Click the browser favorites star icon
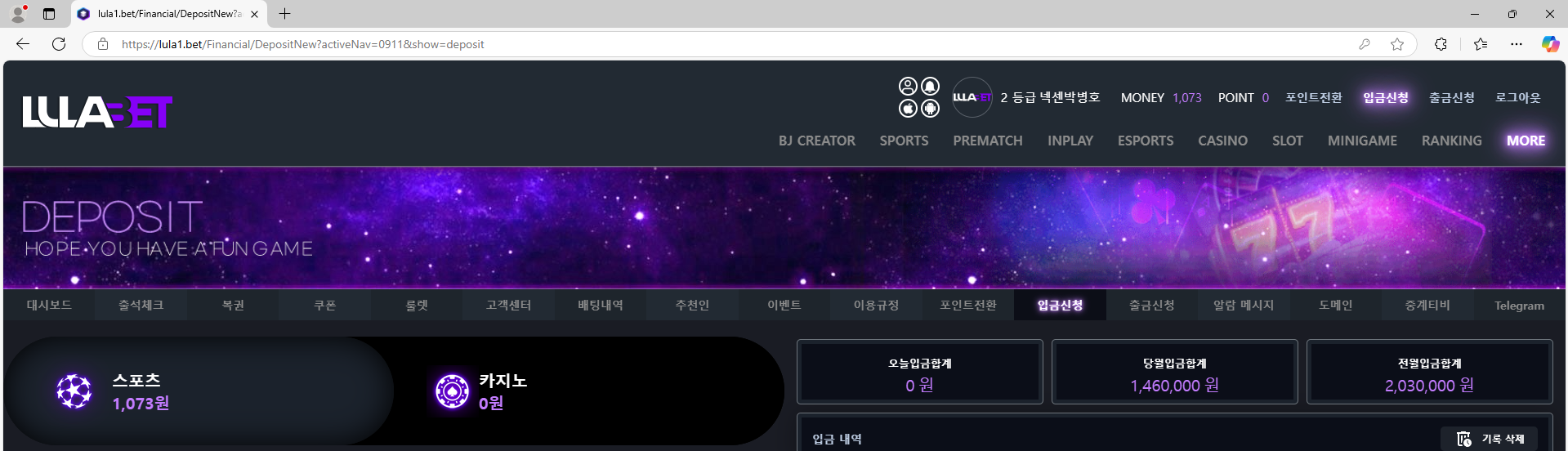 pyautogui.click(x=1397, y=44)
